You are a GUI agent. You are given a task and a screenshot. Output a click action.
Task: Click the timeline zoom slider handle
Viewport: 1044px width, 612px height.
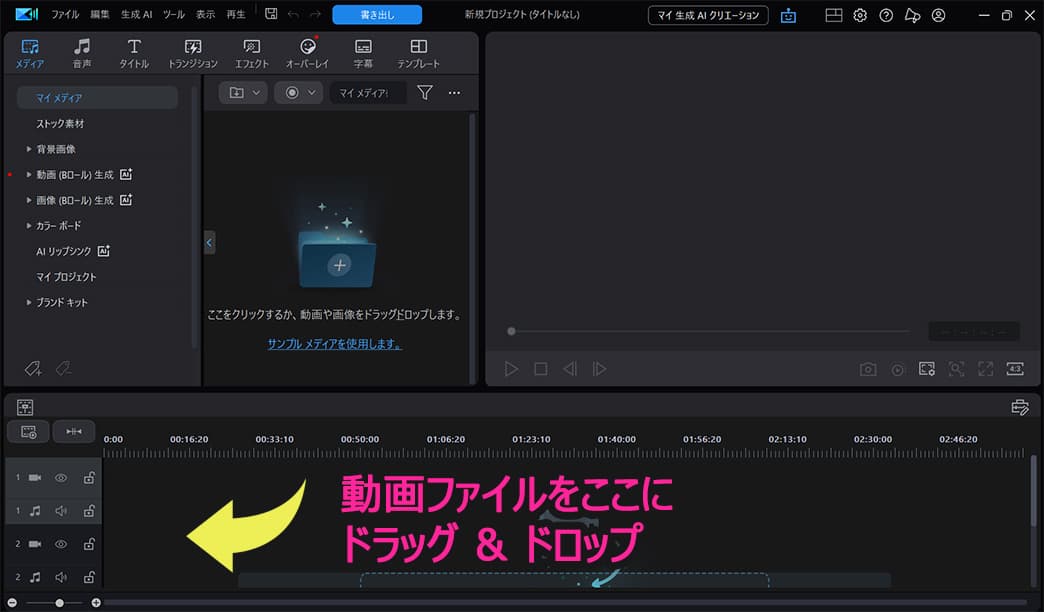[59, 603]
